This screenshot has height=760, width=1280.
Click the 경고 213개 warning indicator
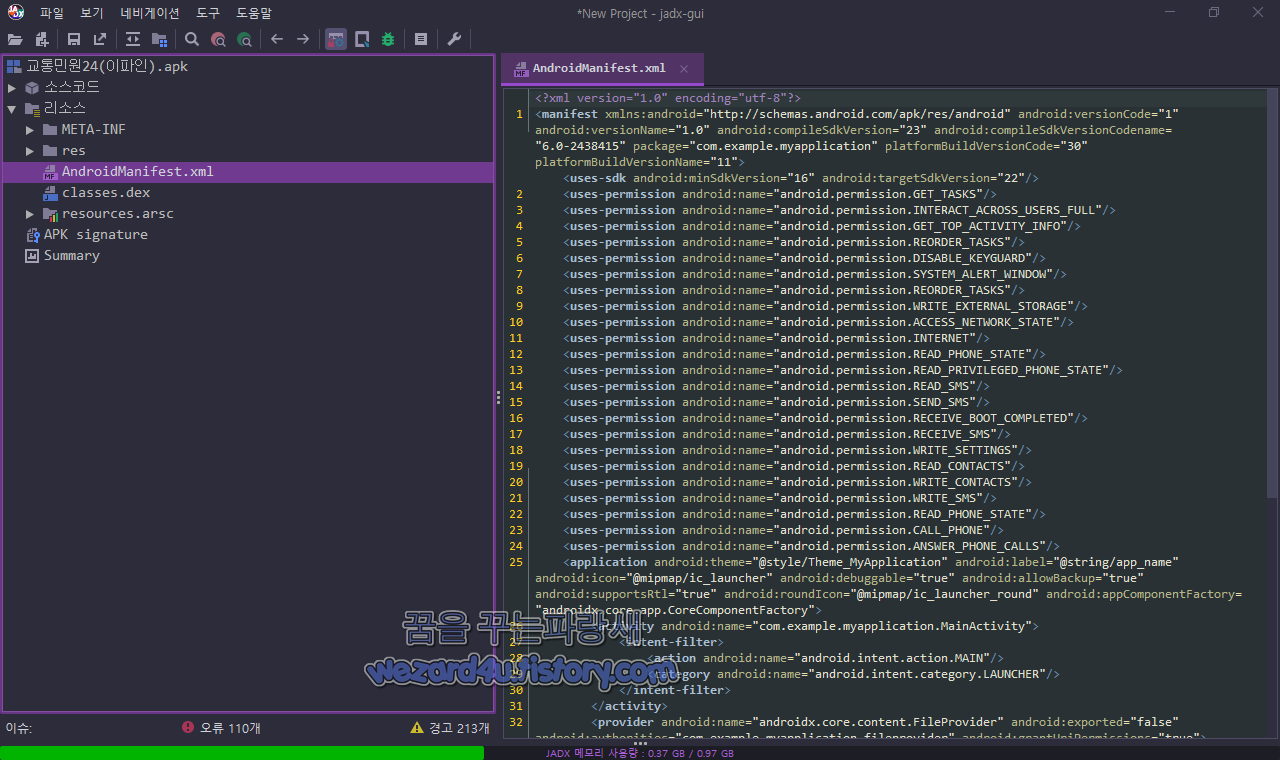click(x=450, y=728)
